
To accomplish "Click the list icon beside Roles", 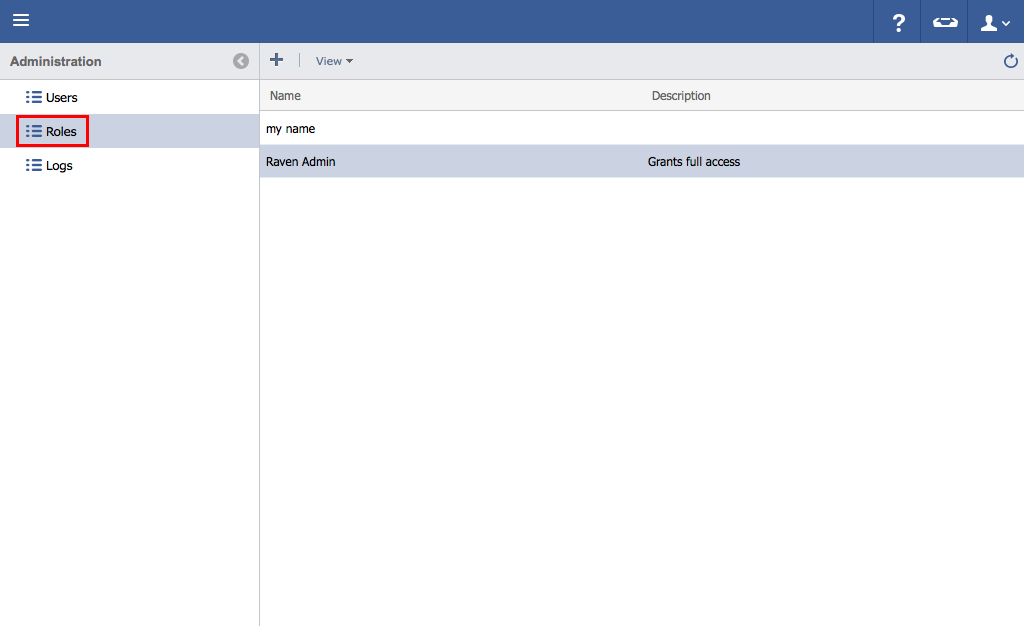I will coord(33,132).
